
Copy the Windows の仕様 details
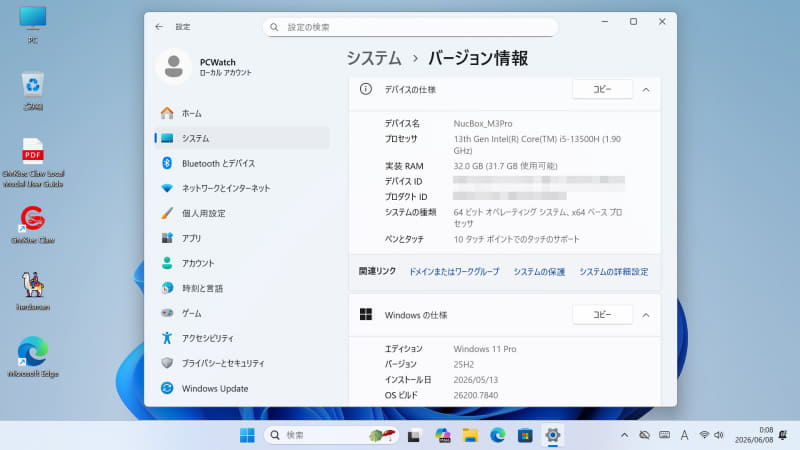(x=603, y=315)
